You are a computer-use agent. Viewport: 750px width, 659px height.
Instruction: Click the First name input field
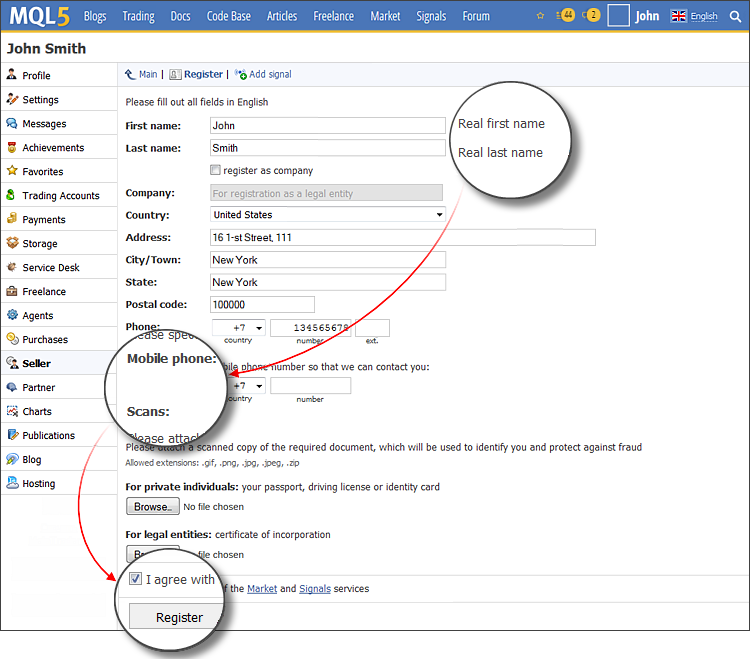328,125
